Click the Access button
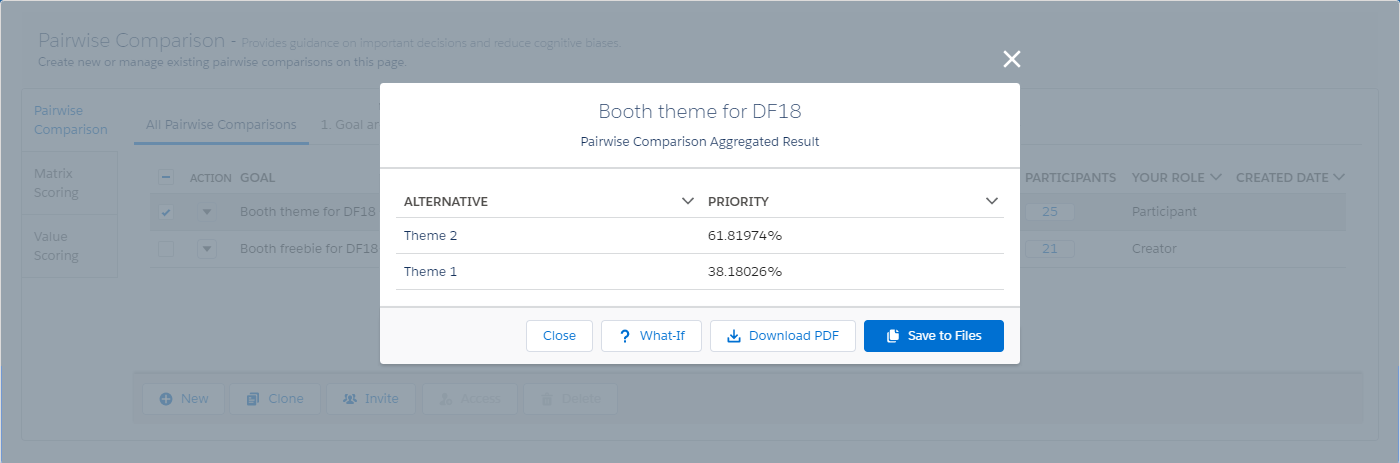 [469, 399]
